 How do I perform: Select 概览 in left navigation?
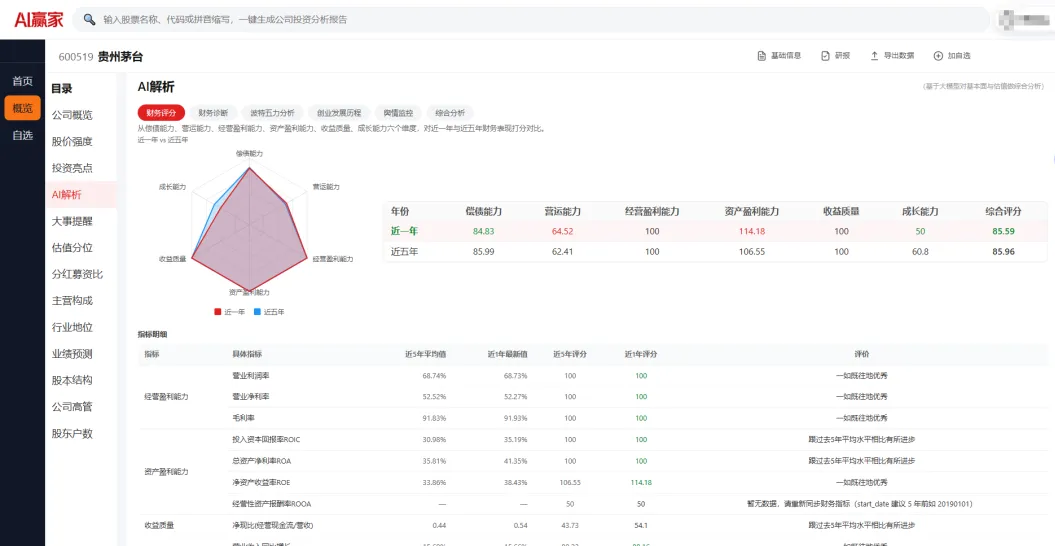pyautogui.click(x=22, y=108)
